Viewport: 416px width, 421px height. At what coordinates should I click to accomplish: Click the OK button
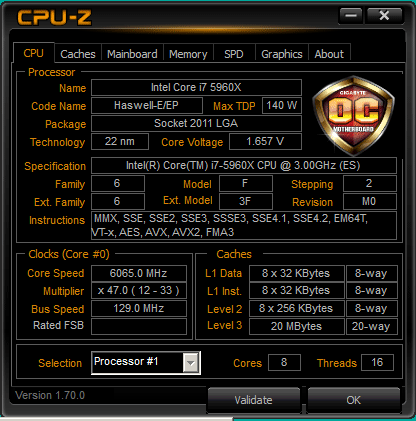point(353,400)
